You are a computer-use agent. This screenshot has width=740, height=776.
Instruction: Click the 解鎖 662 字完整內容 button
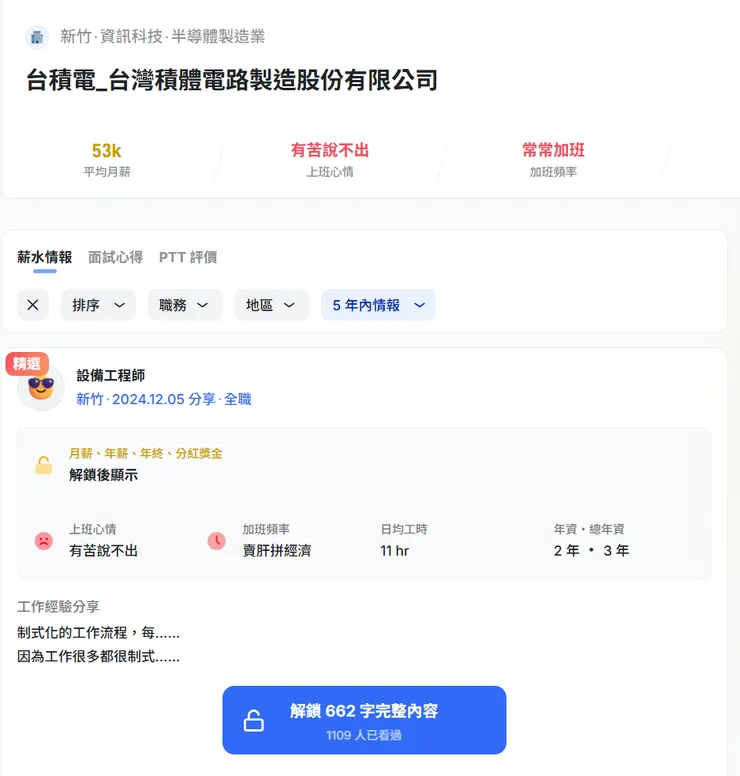tap(364, 720)
